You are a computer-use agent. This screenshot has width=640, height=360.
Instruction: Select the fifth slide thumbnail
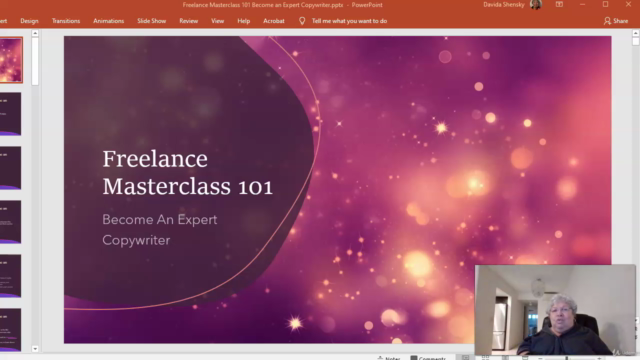point(11,276)
